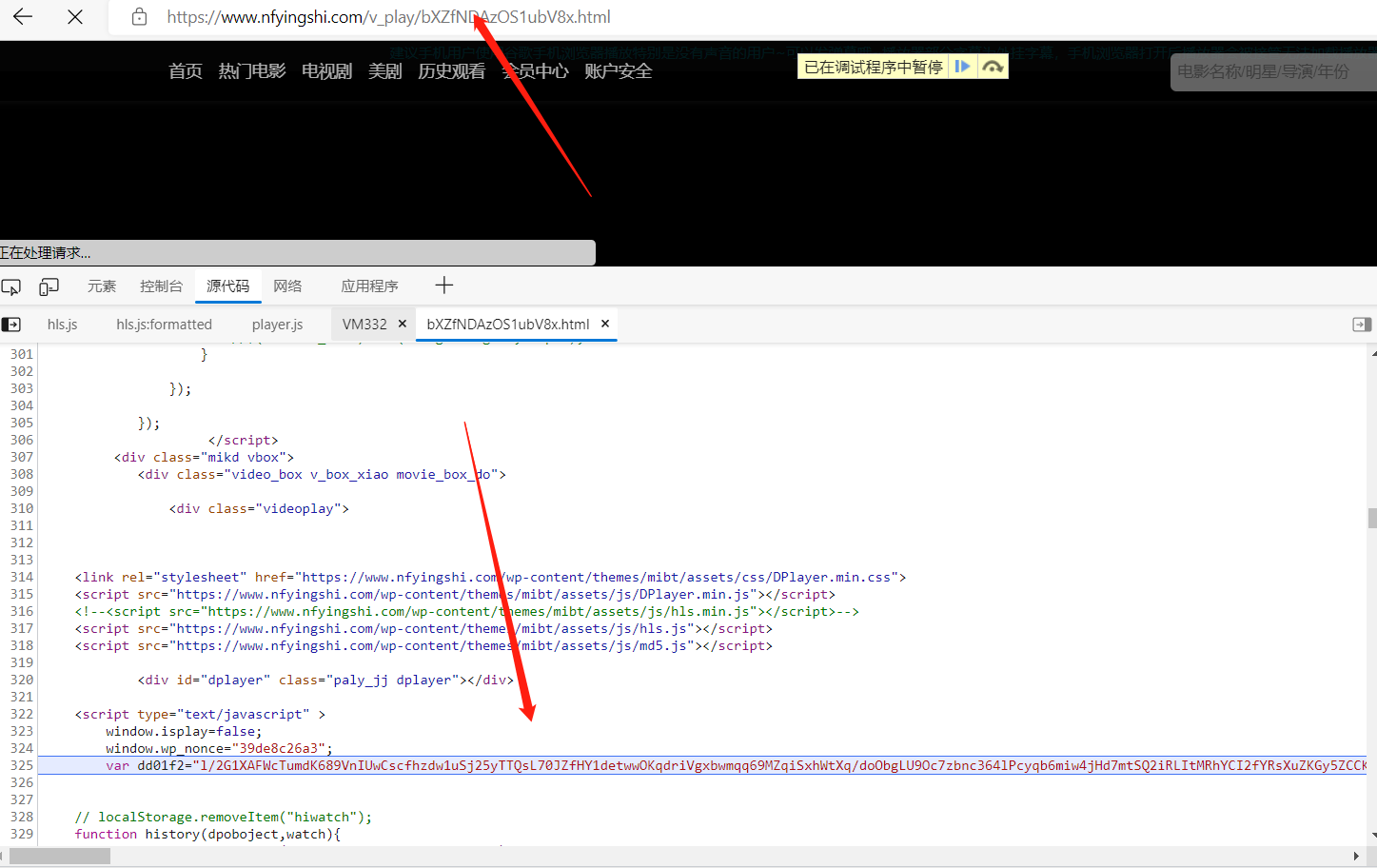Close the VM332 file tab
Screen dimensions: 1377x868
[403, 324]
